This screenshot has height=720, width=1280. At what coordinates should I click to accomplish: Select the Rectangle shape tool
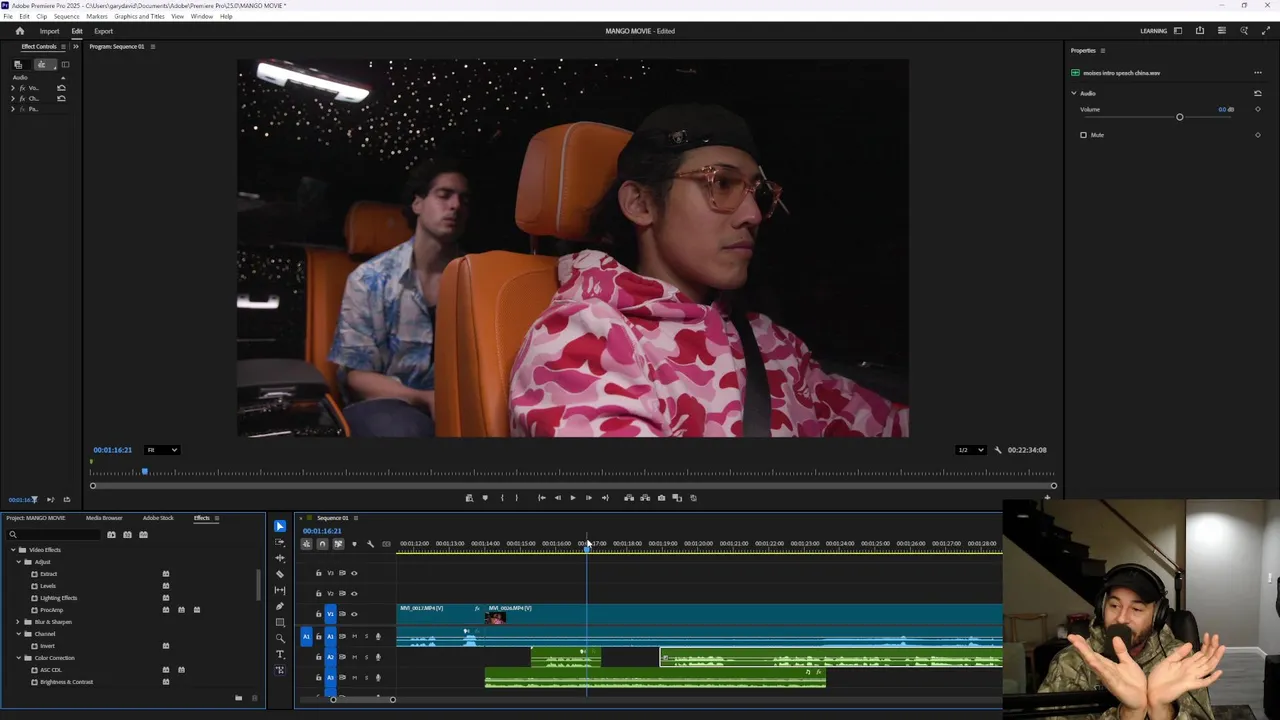(x=280, y=622)
